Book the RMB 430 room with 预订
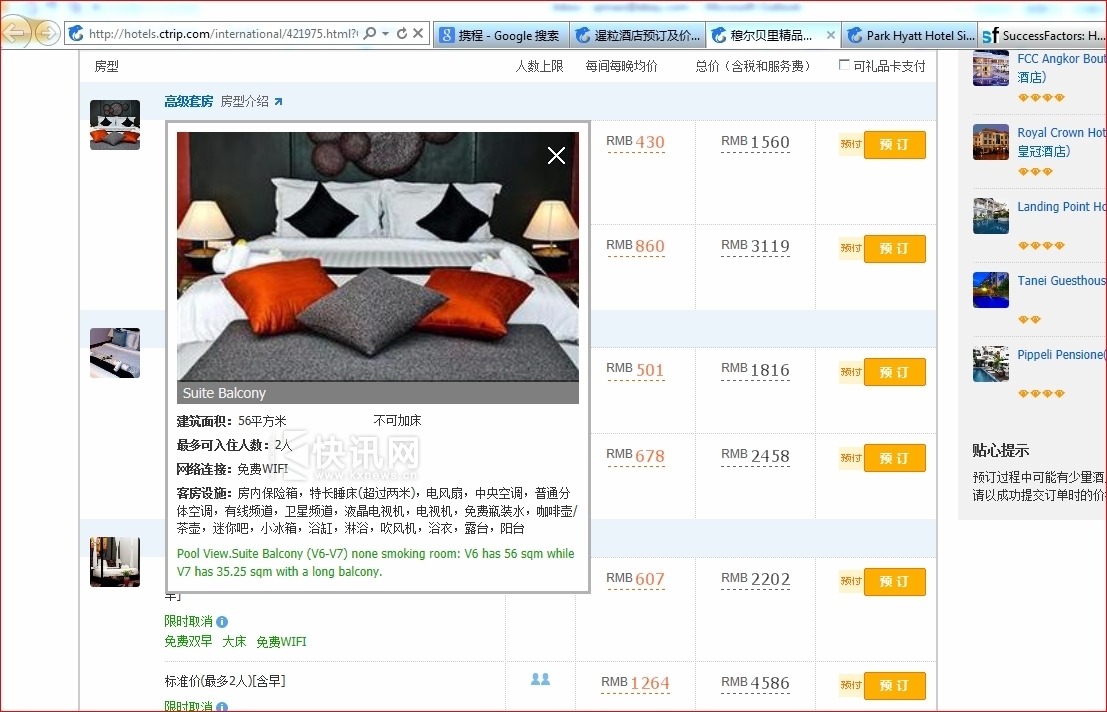 pyautogui.click(x=894, y=145)
